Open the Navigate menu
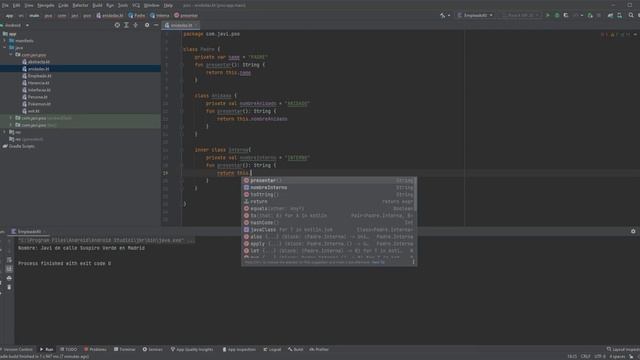The image size is (640, 360). [x=46, y=5]
